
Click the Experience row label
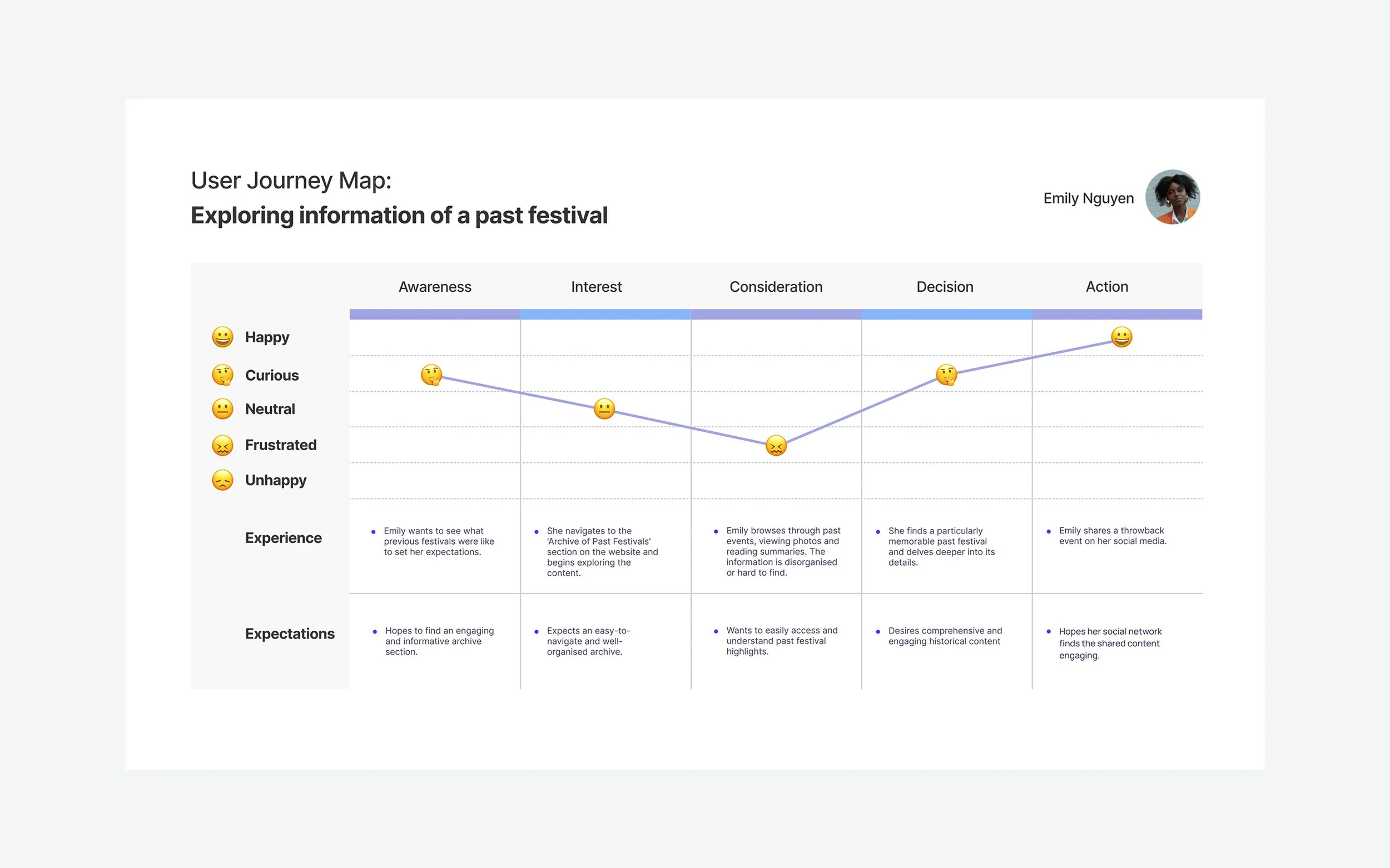pos(283,538)
